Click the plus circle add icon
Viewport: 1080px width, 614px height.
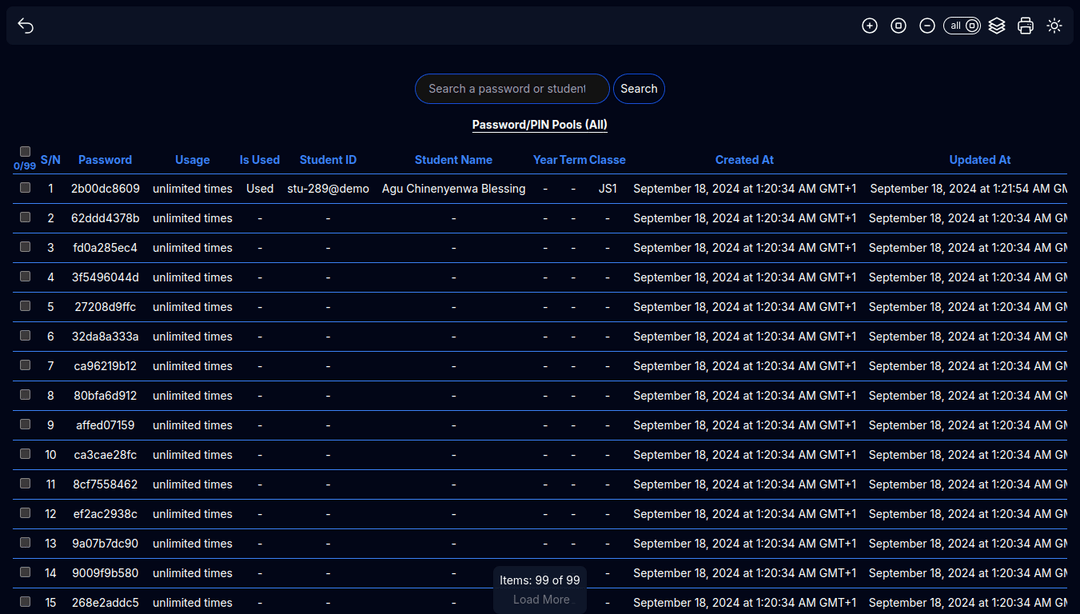click(x=870, y=26)
